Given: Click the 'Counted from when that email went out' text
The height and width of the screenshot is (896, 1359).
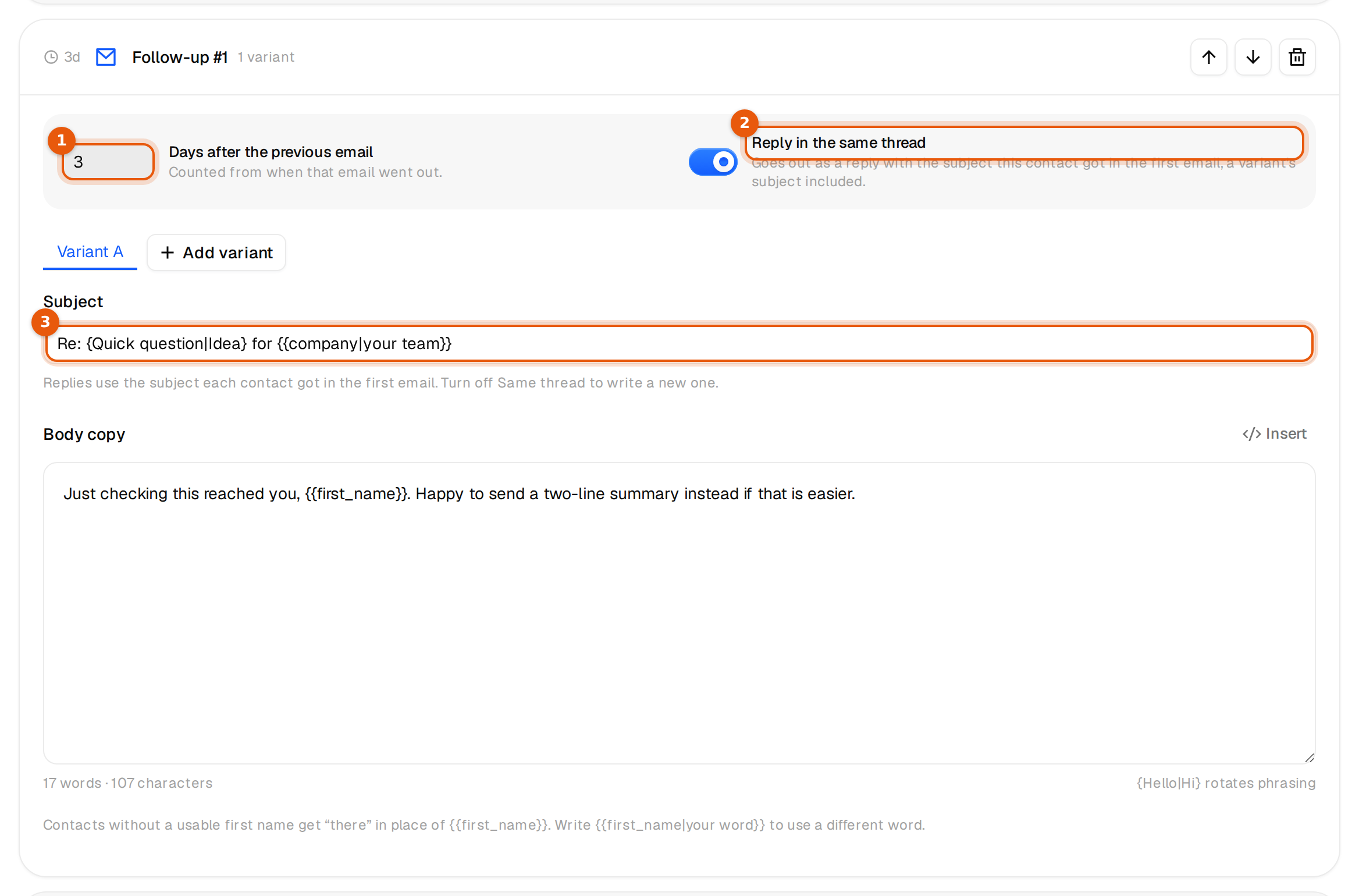Looking at the screenshot, I should click(x=305, y=172).
